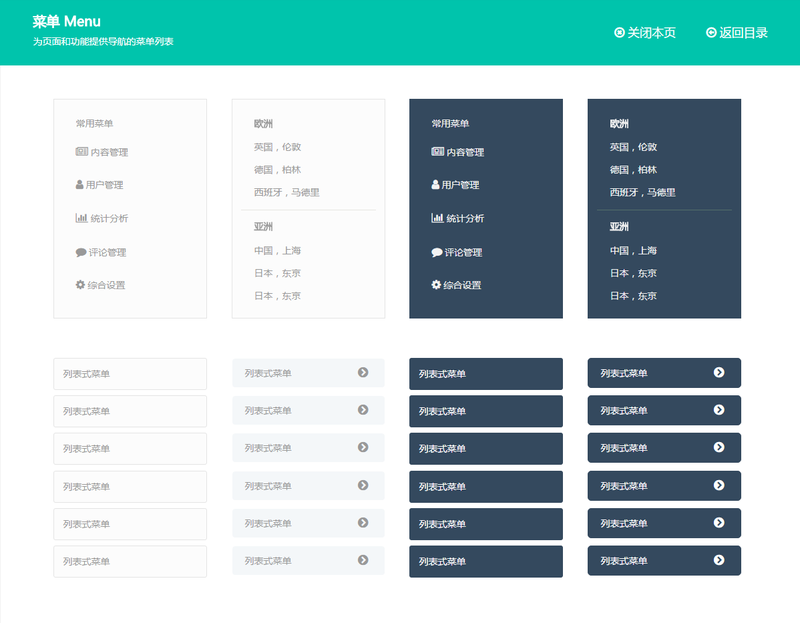Viewport: 800px width, 623px height.
Task: Click the circled X icon next to 关闭本页
Action: tap(620, 33)
